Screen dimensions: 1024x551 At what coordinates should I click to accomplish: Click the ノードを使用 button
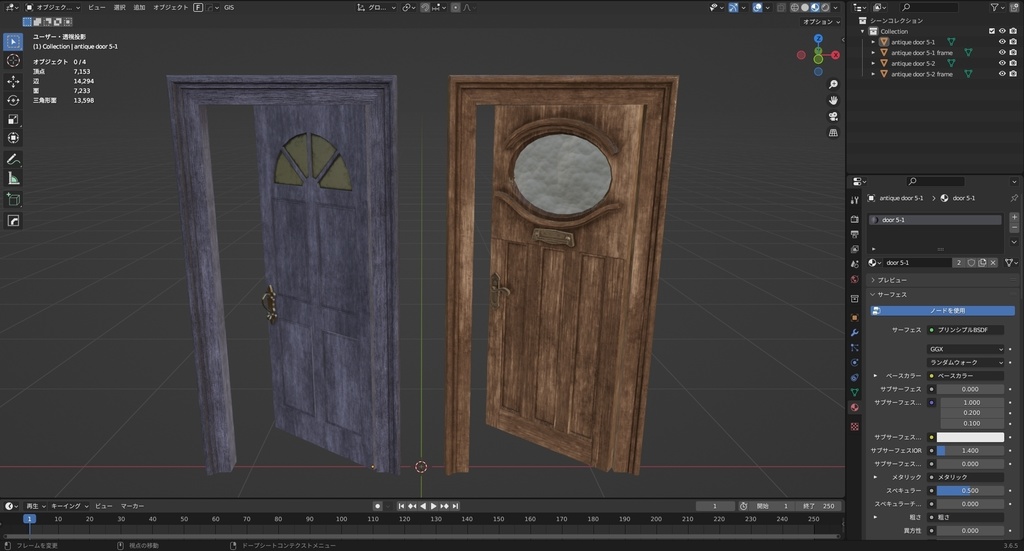(x=946, y=311)
